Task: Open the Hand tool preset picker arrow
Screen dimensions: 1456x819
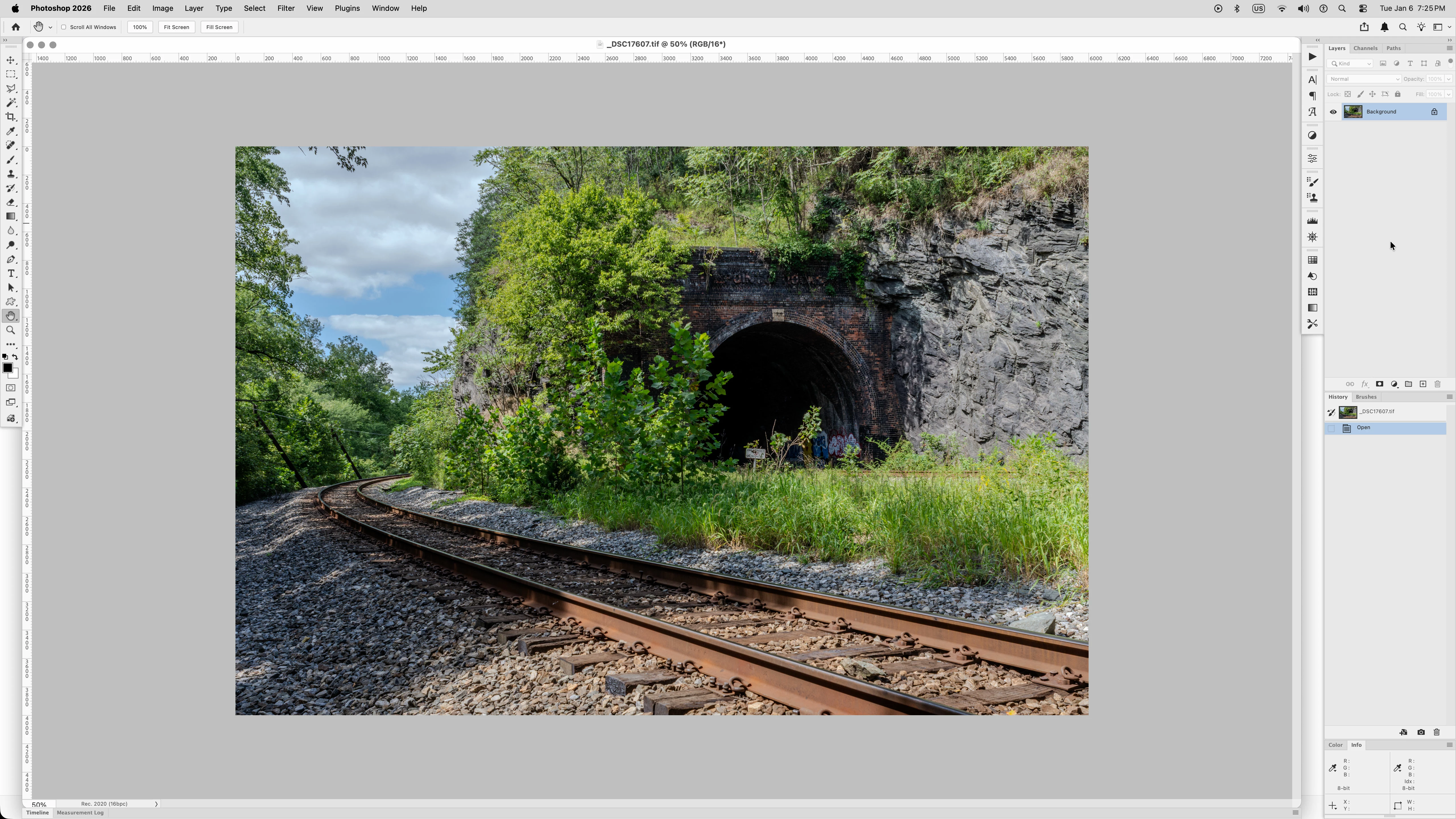Action: click(x=50, y=27)
